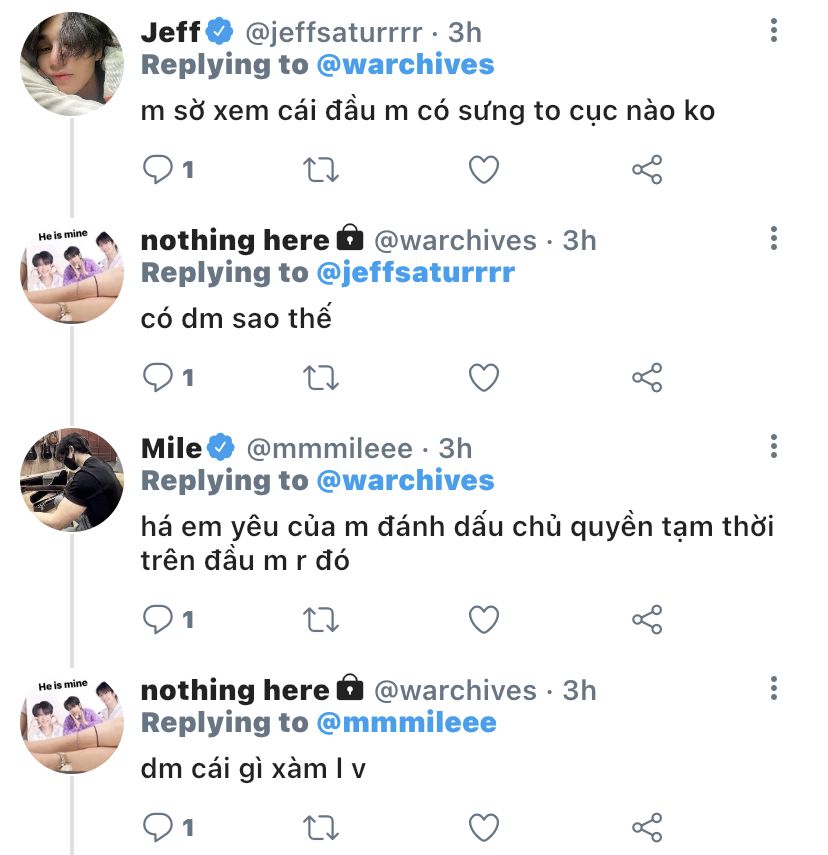Retweet Jeff's reply
The image size is (828, 855).
[x=321, y=170]
